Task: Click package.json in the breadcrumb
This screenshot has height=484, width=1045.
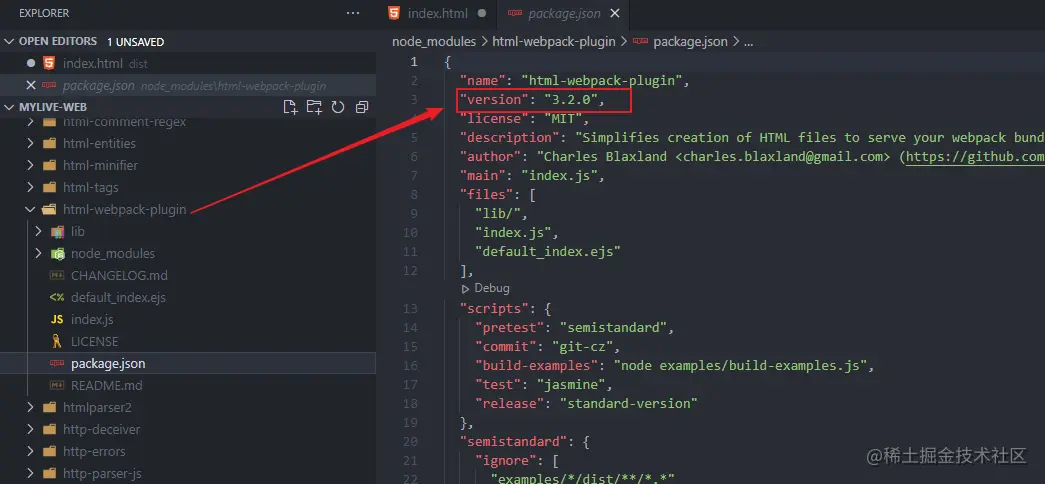Action: (x=690, y=41)
